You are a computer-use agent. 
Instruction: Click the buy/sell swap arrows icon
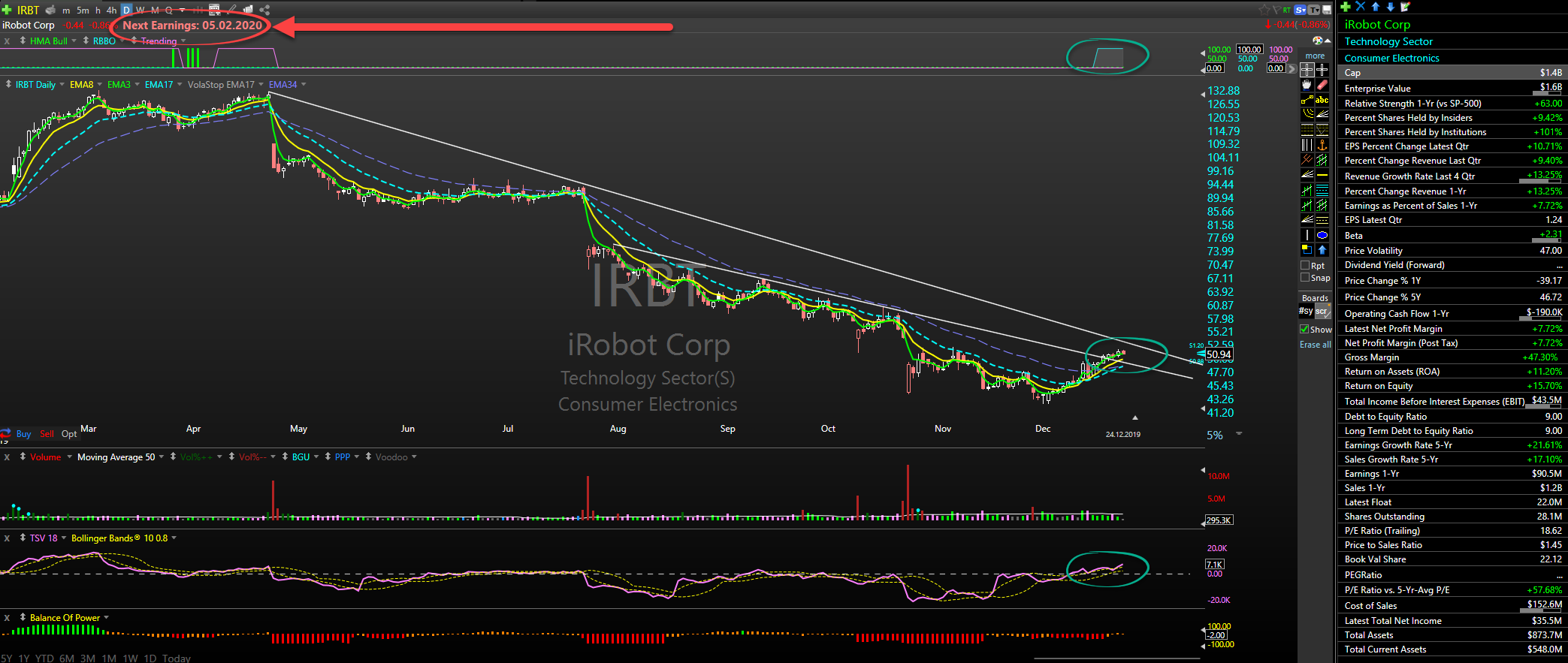[5, 434]
